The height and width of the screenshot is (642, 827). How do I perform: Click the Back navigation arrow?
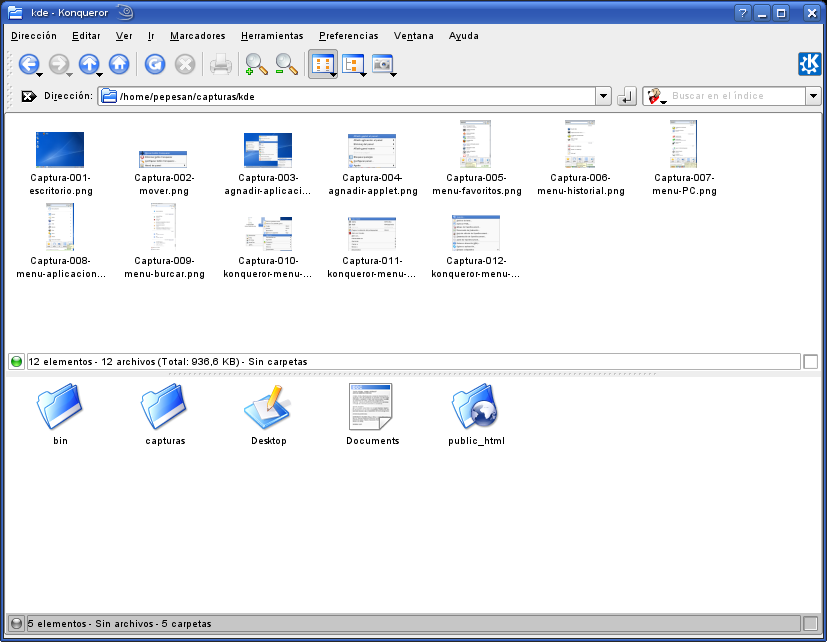point(28,64)
